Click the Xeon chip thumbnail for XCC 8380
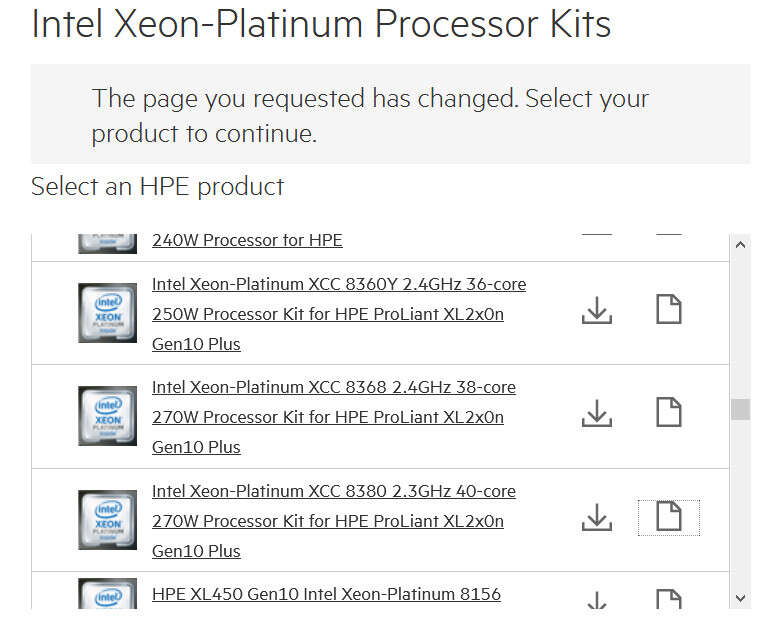Viewport: 768px width, 618px height. pos(107,520)
